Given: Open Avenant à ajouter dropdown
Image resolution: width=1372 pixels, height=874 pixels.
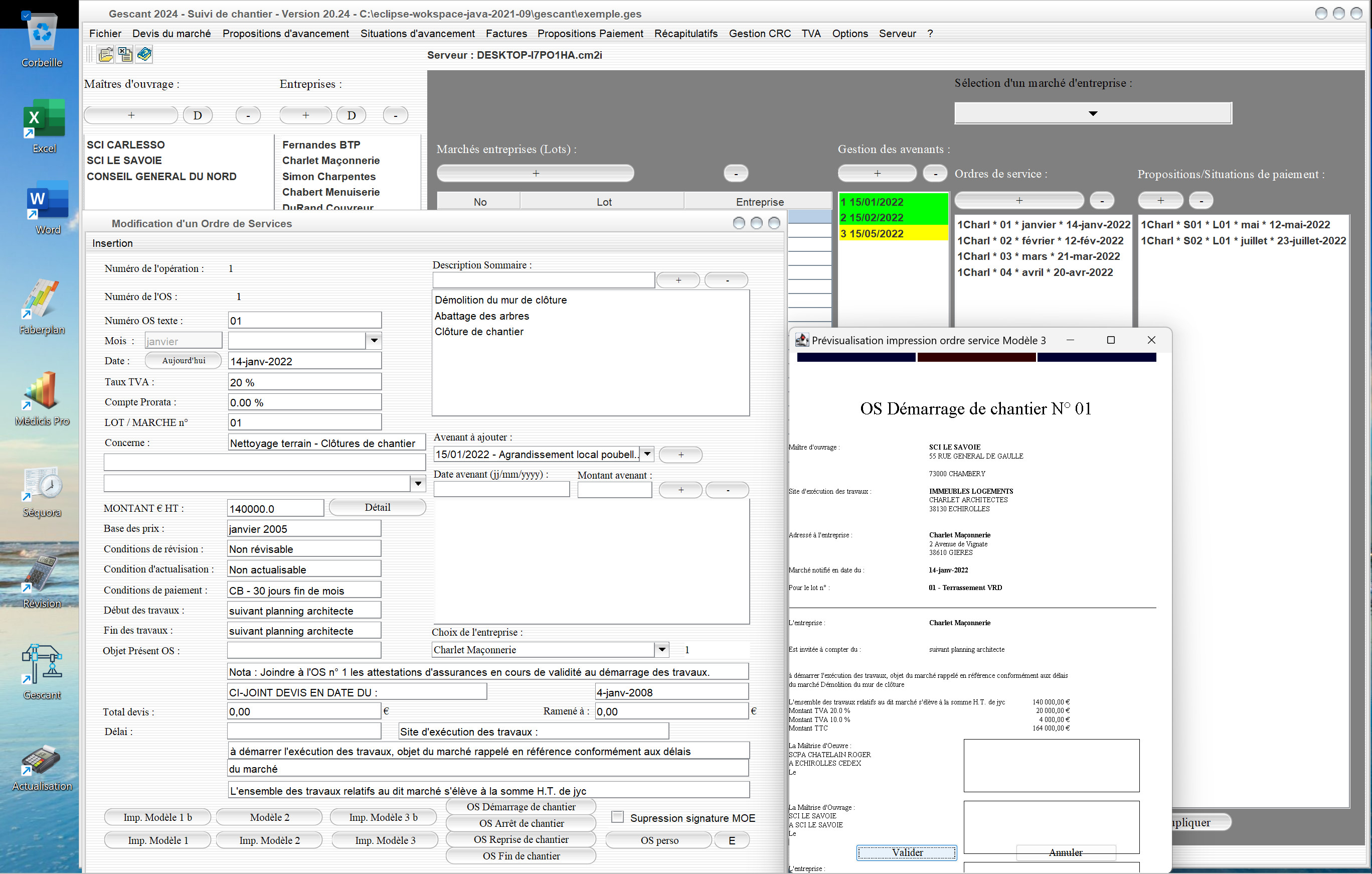Looking at the screenshot, I should tap(647, 455).
